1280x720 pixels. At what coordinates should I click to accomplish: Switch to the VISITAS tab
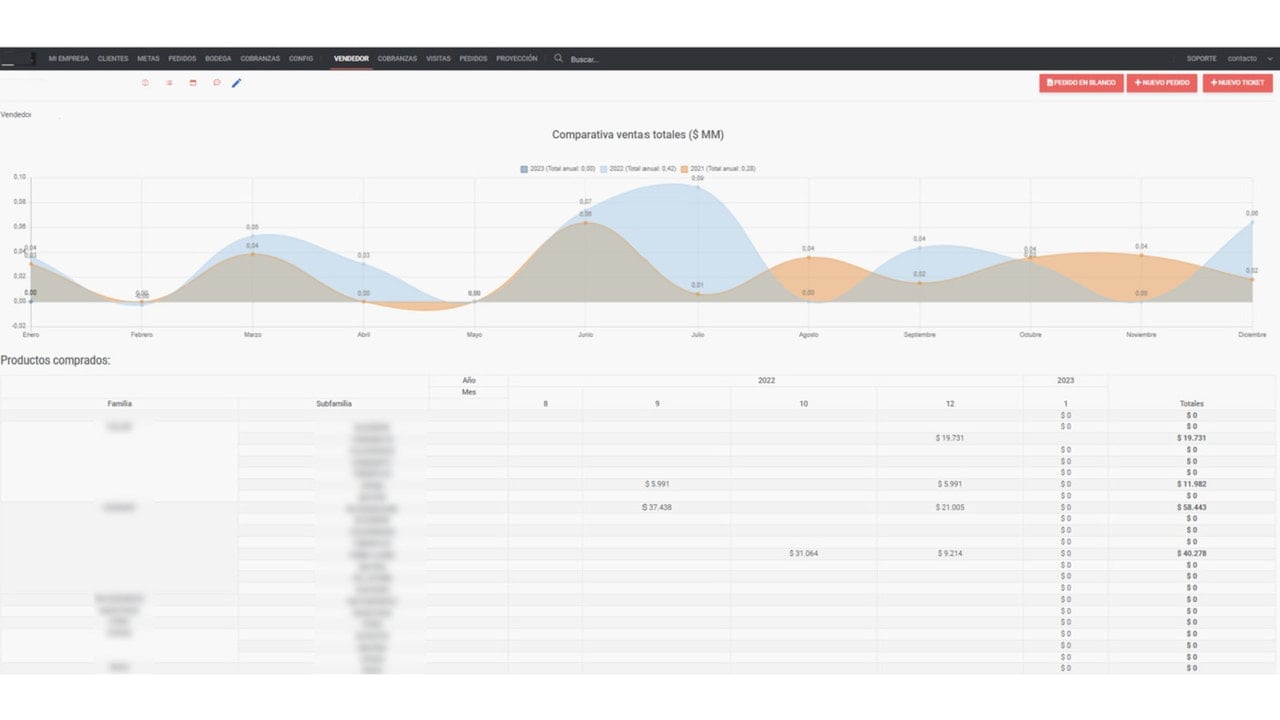click(x=438, y=59)
